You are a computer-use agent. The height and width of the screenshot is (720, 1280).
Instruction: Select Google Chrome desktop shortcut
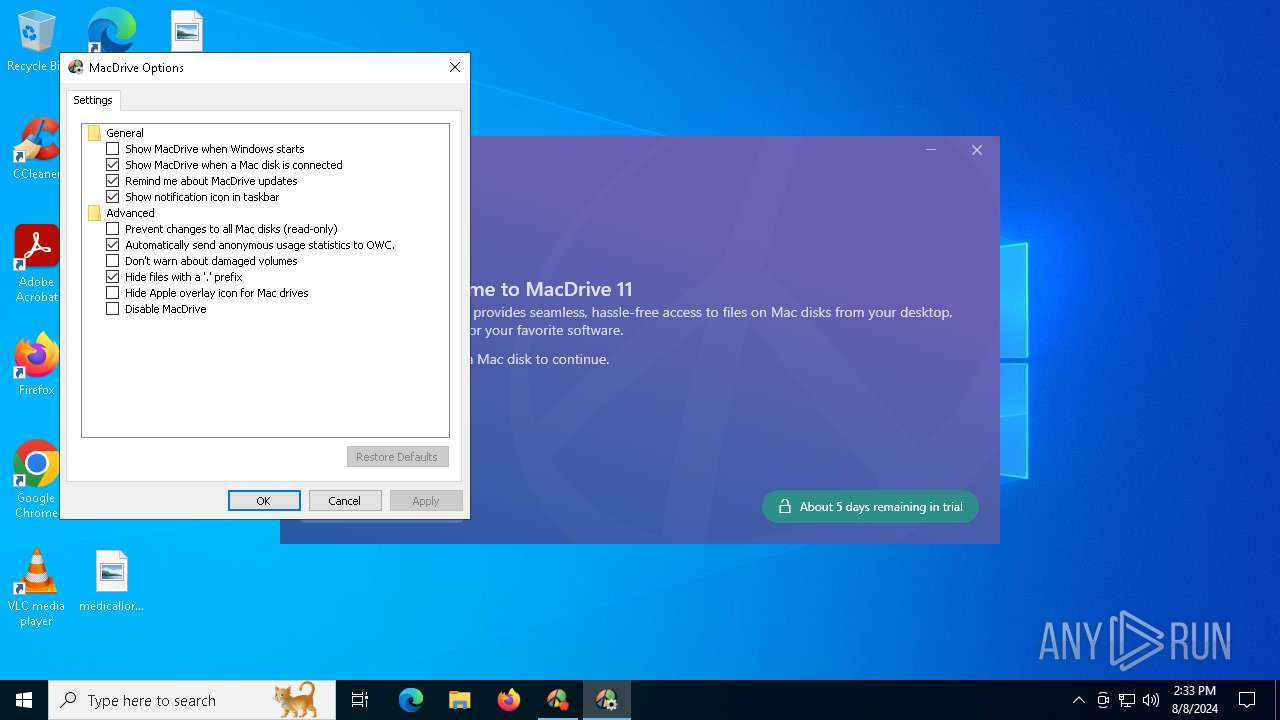click(x=36, y=480)
